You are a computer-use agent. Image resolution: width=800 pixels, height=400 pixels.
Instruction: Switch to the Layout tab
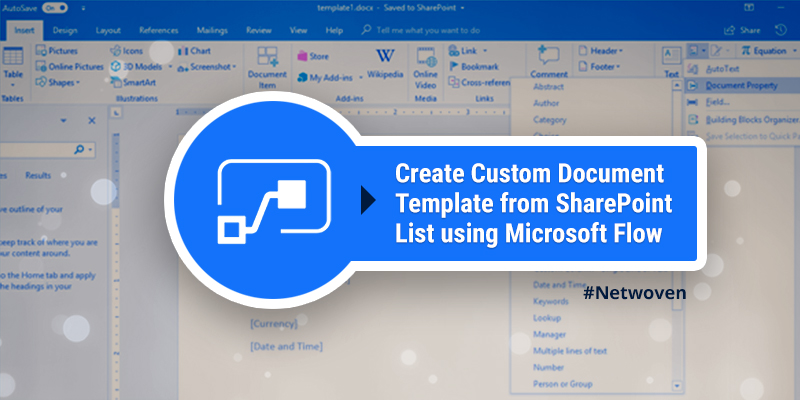[108, 31]
